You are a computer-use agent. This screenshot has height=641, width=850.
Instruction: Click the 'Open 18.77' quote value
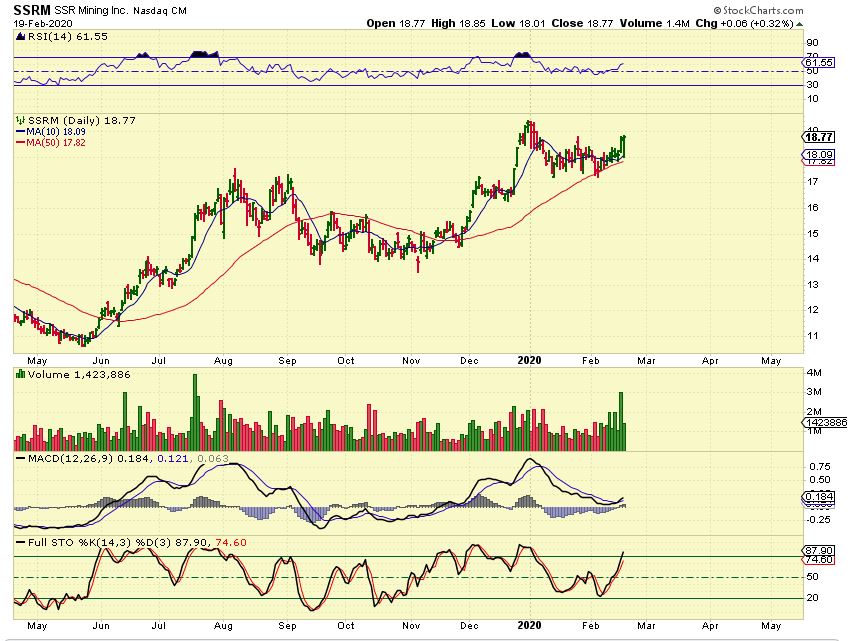pos(396,23)
